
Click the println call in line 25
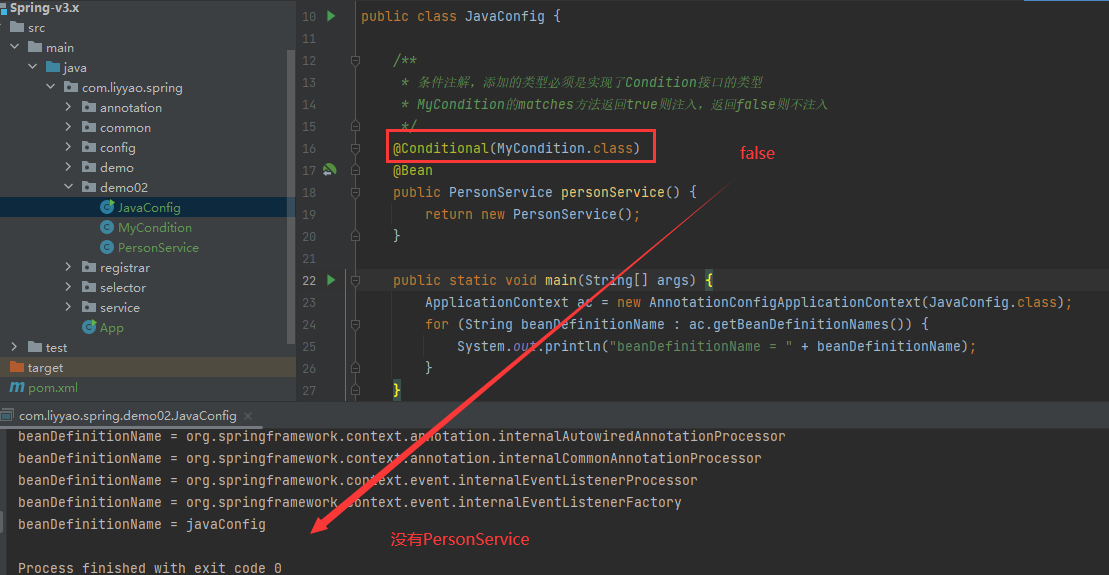572,346
